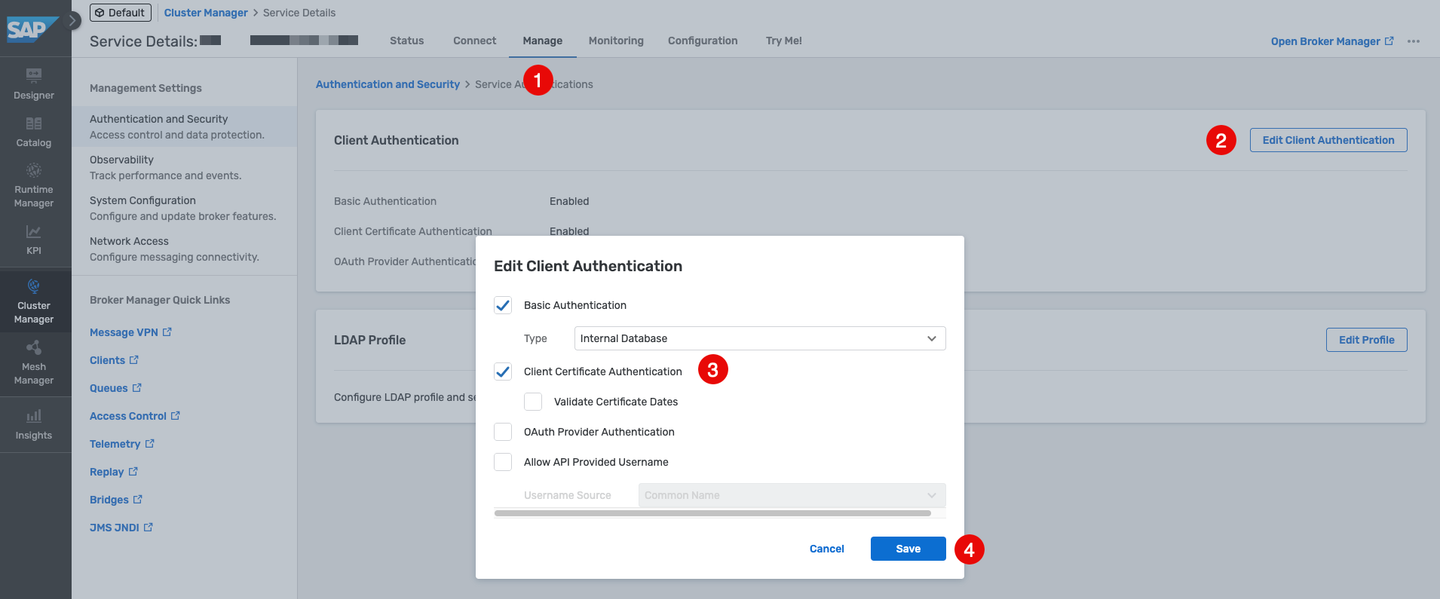Select Network Access settings
Viewport: 1440px width, 599px height.
[x=185, y=249]
